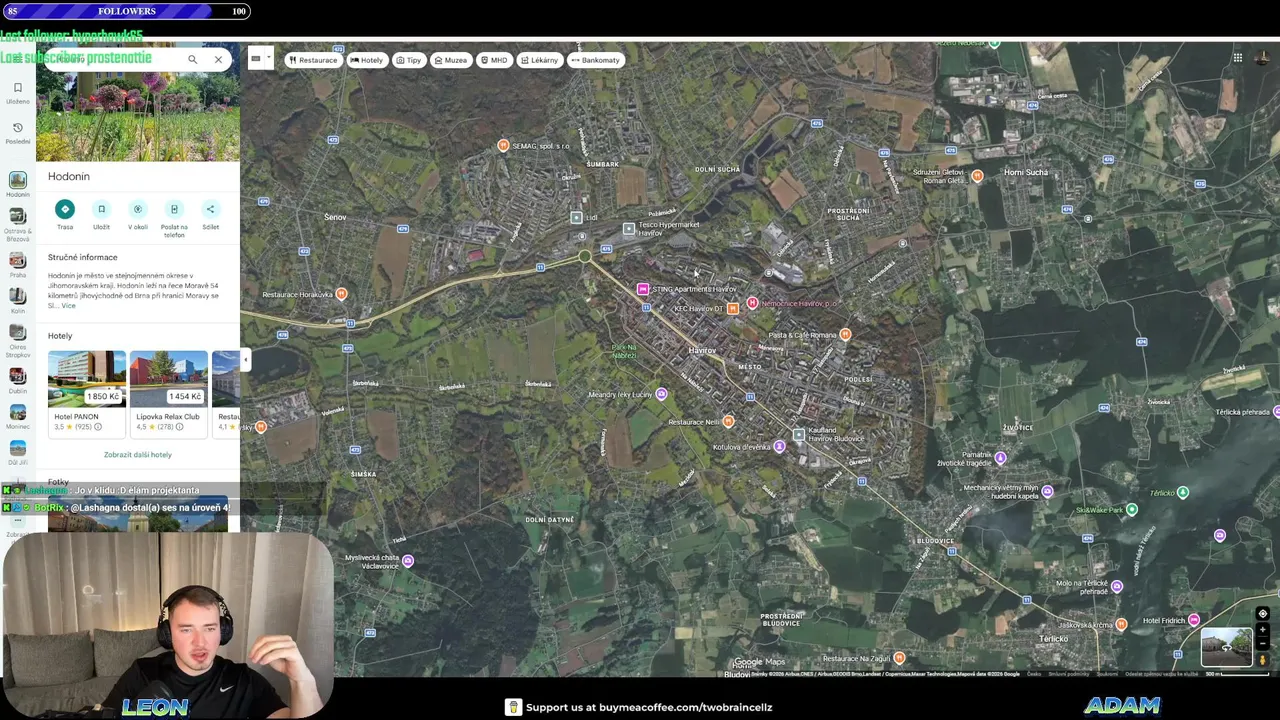
Task: Pick up the Street View pegman
Action: pyautogui.click(x=1262, y=659)
